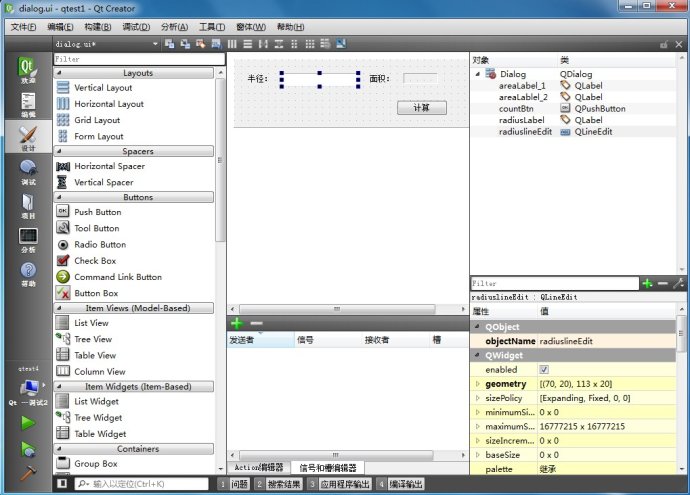This screenshot has height=495, width=690.
Task: Open the Projects mode icon
Action: (28, 206)
